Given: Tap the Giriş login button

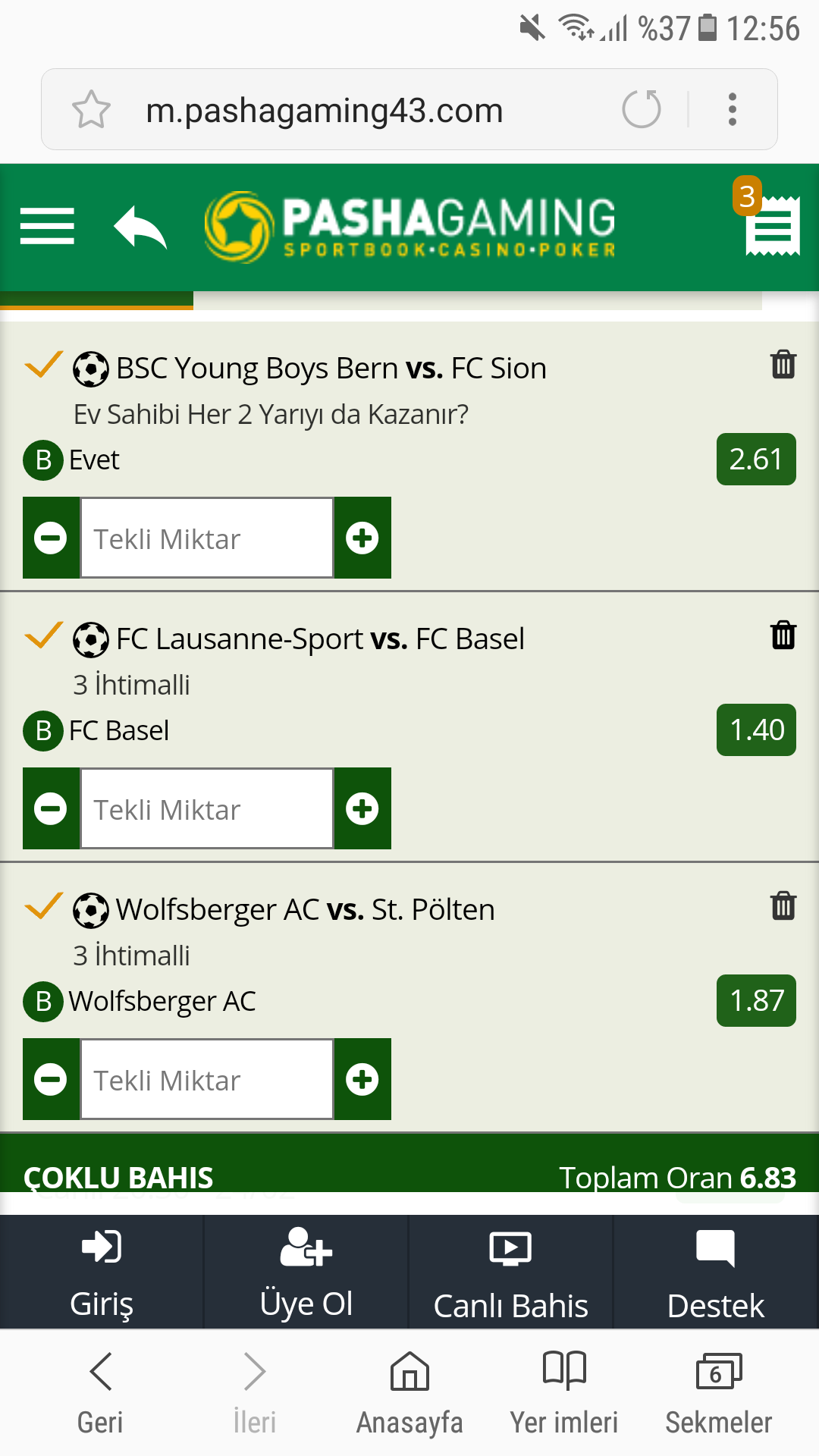Looking at the screenshot, I should tap(102, 1272).
